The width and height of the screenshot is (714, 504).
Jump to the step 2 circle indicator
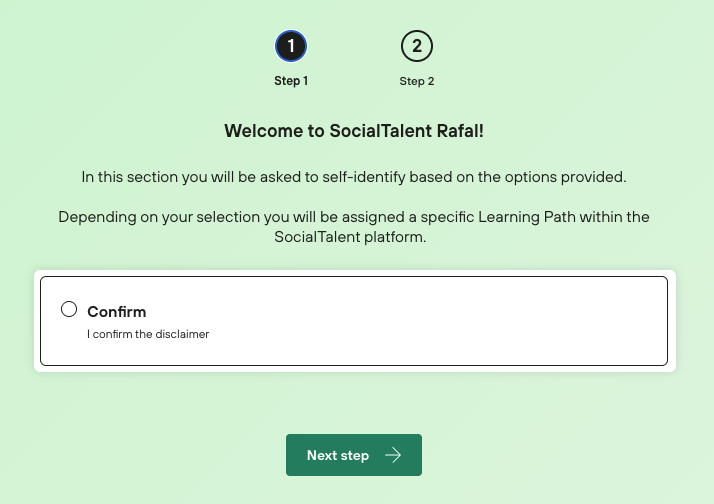(x=417, y=46)
